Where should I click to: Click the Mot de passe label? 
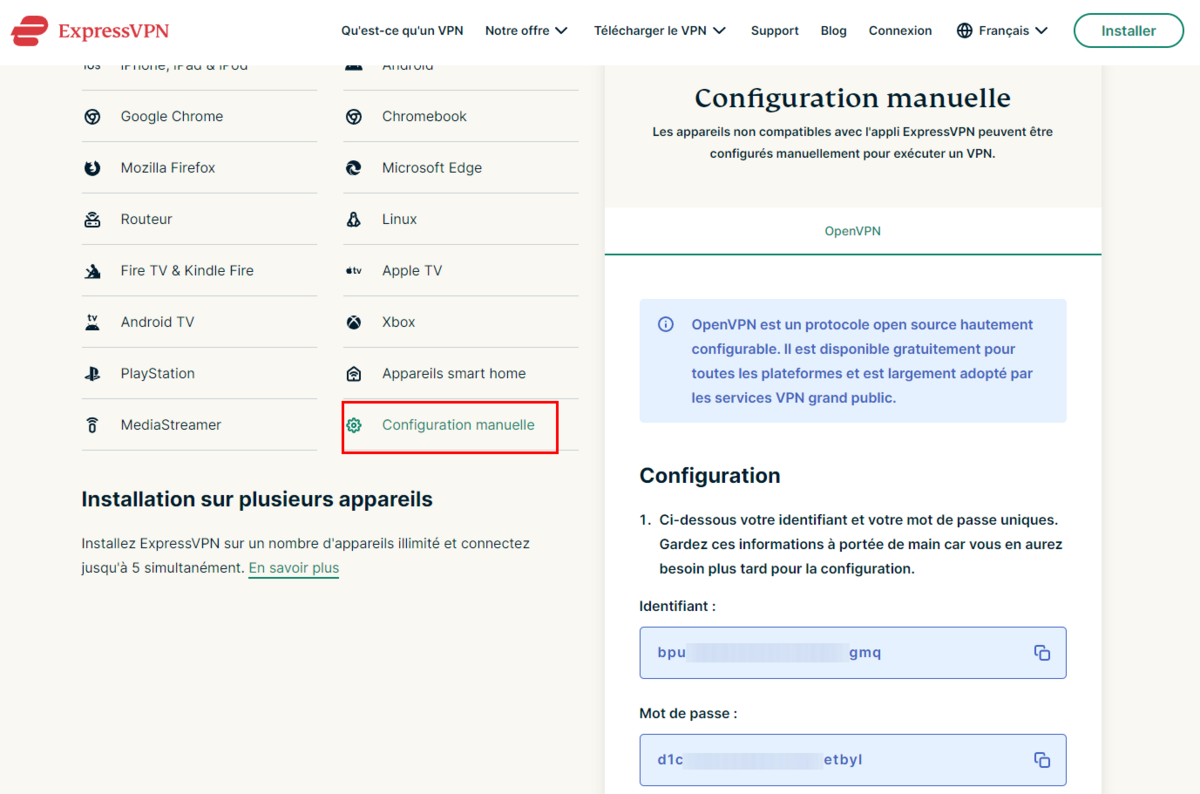689,714
